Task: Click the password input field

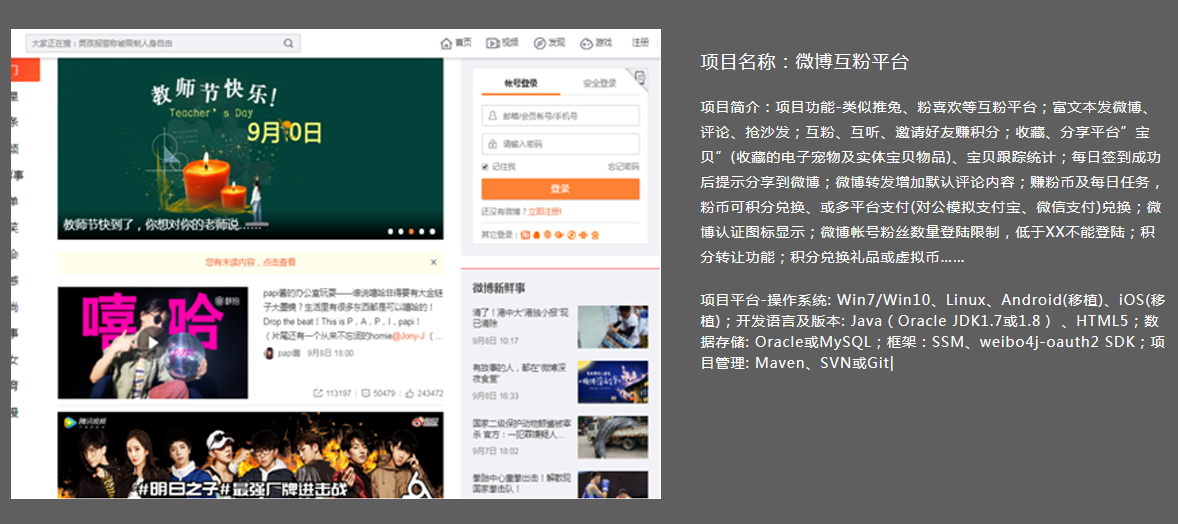Action: [560, 144]
